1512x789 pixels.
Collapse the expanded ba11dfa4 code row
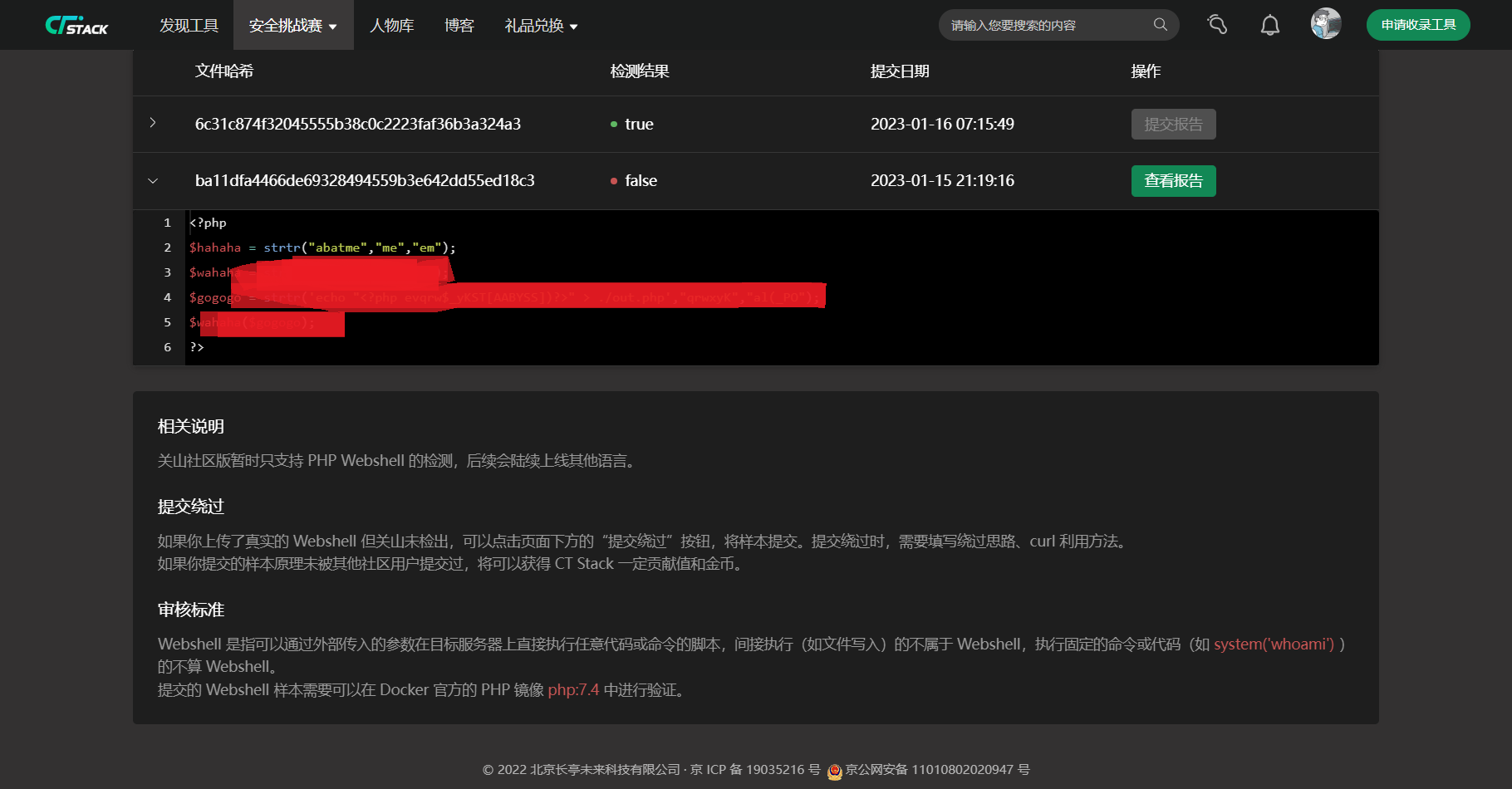tap(153, 180)
